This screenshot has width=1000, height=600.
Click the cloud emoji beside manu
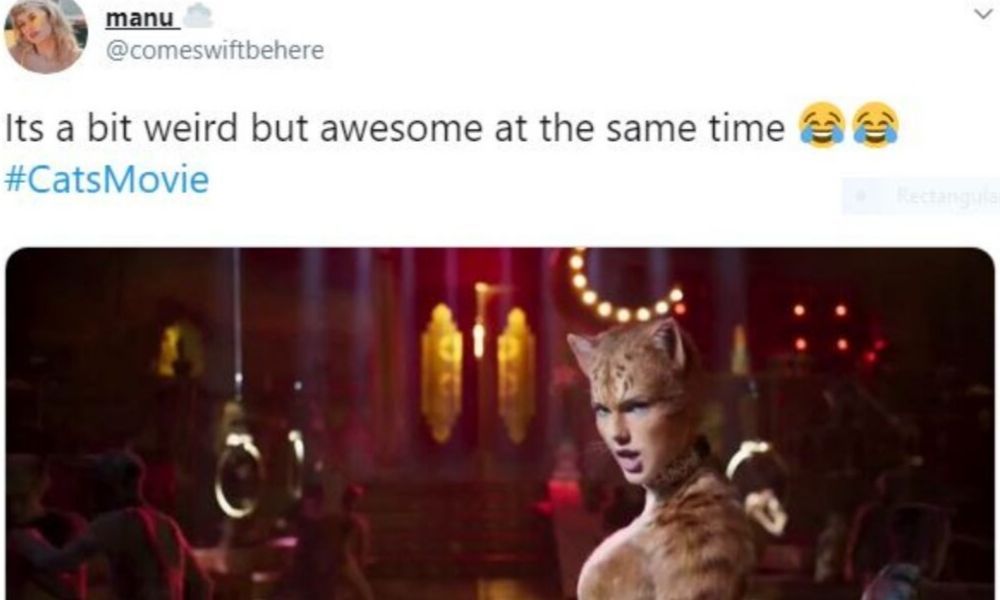point(198,17)
